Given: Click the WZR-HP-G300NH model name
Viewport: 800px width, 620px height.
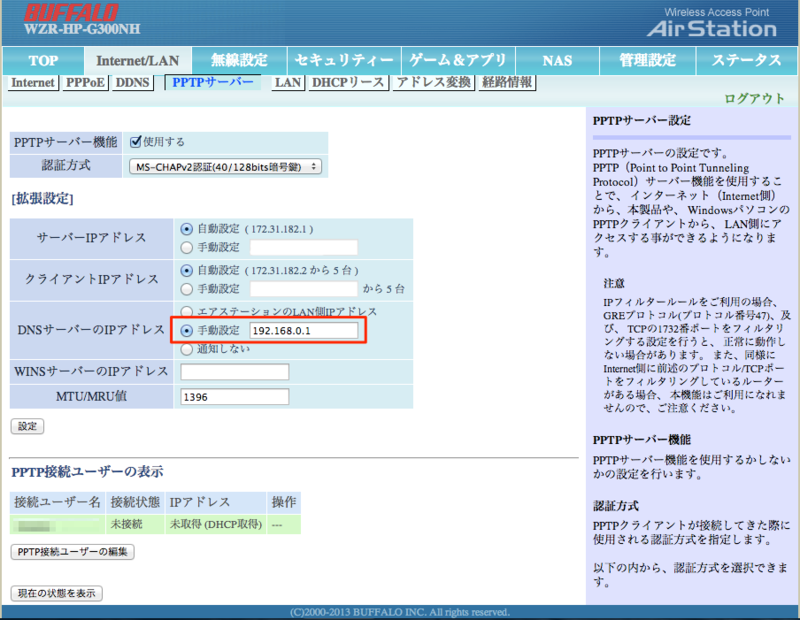Looking at the screenshot, I should click(82, 29).
